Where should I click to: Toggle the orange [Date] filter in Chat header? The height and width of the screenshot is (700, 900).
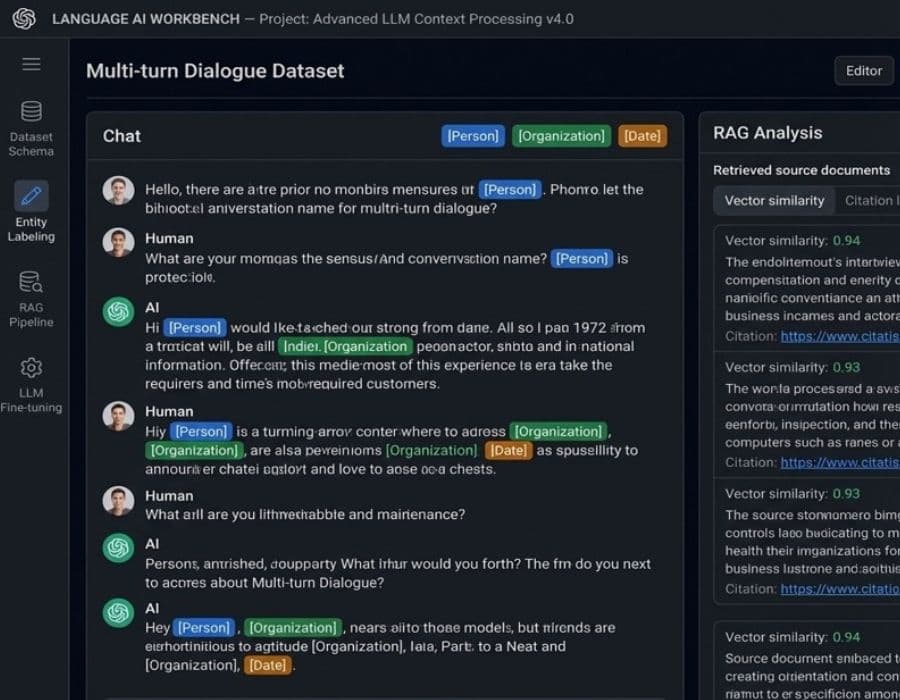642,136
